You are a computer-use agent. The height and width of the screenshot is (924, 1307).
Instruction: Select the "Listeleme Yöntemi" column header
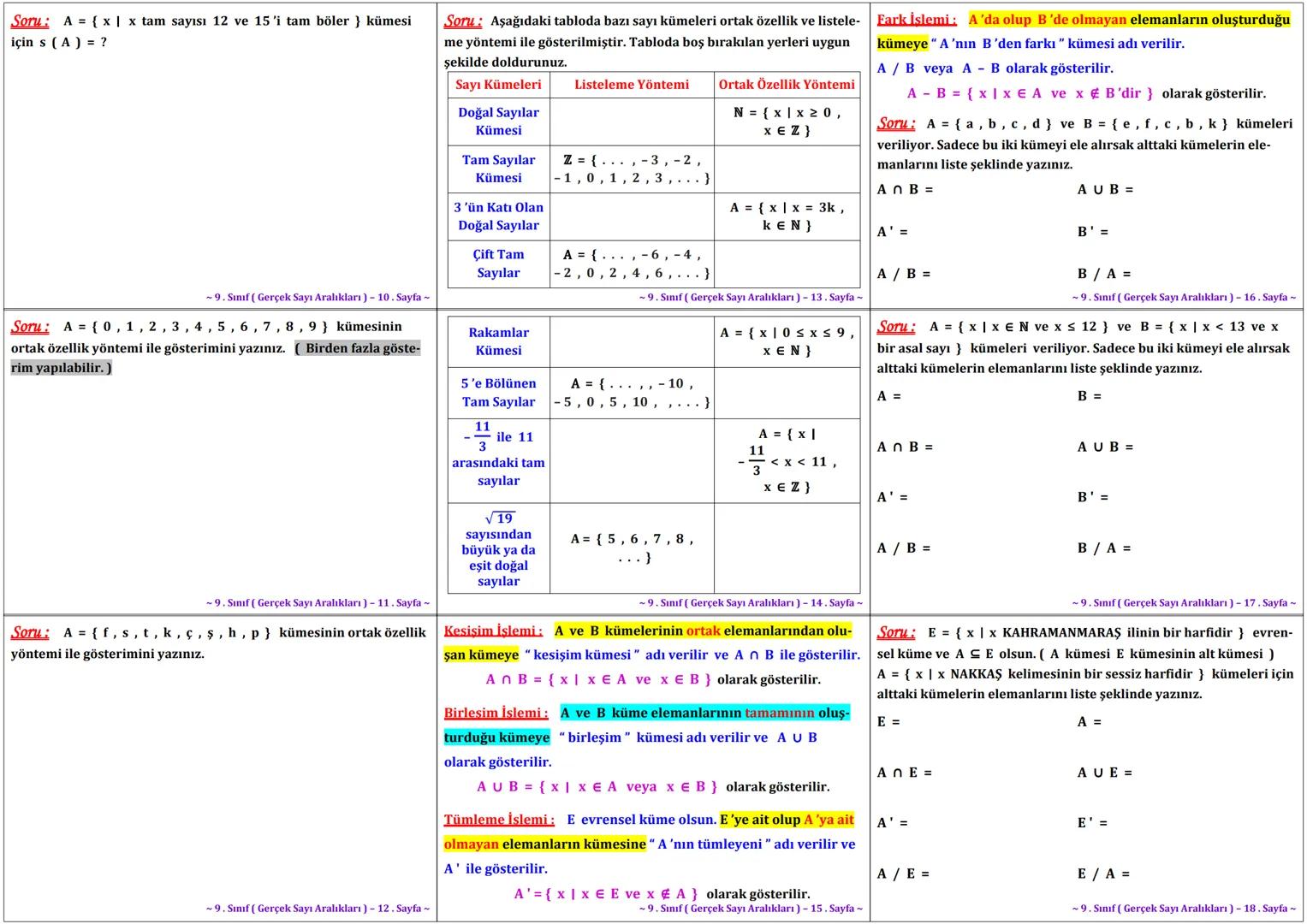point(632,85)
